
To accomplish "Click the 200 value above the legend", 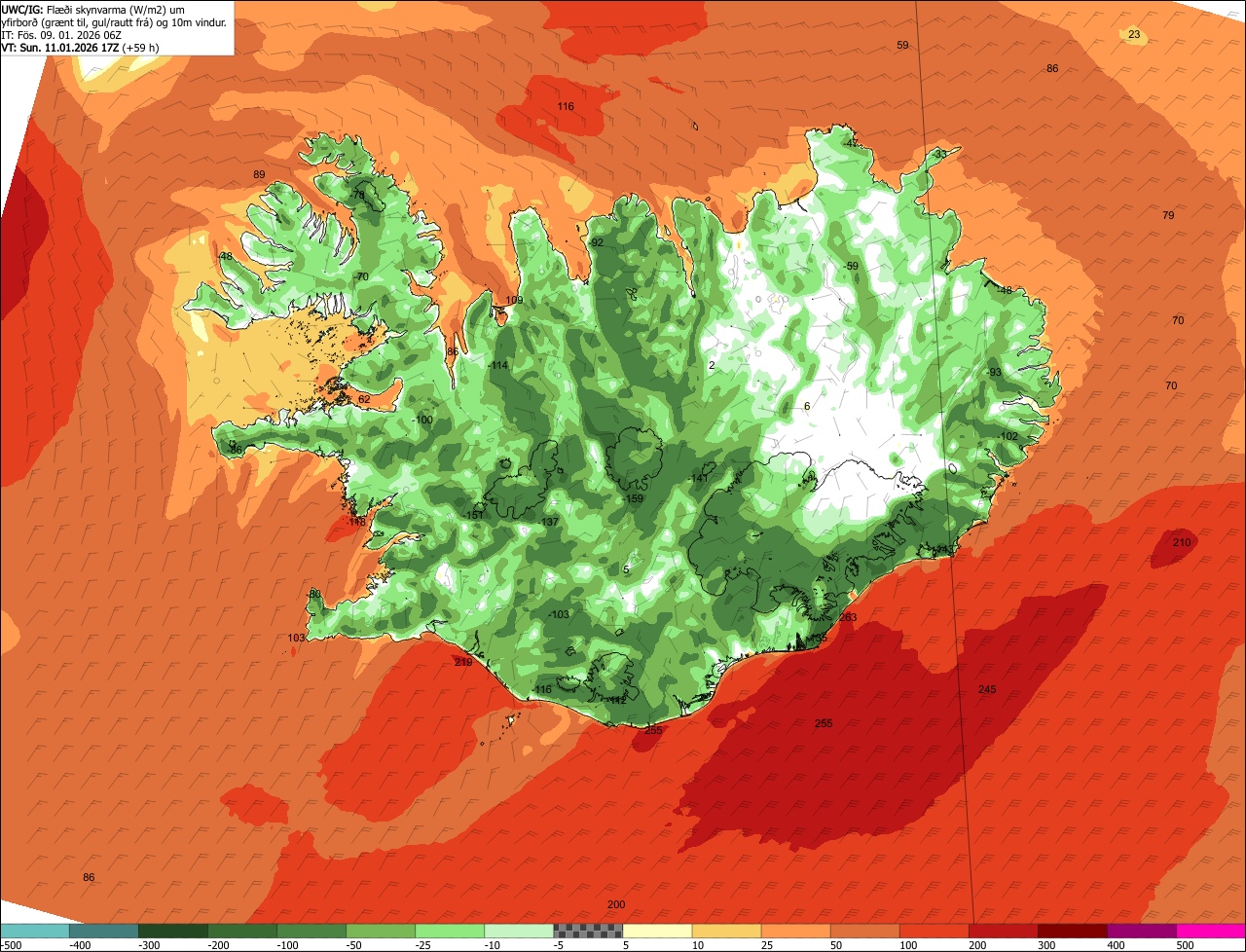I will coord(616,904).
